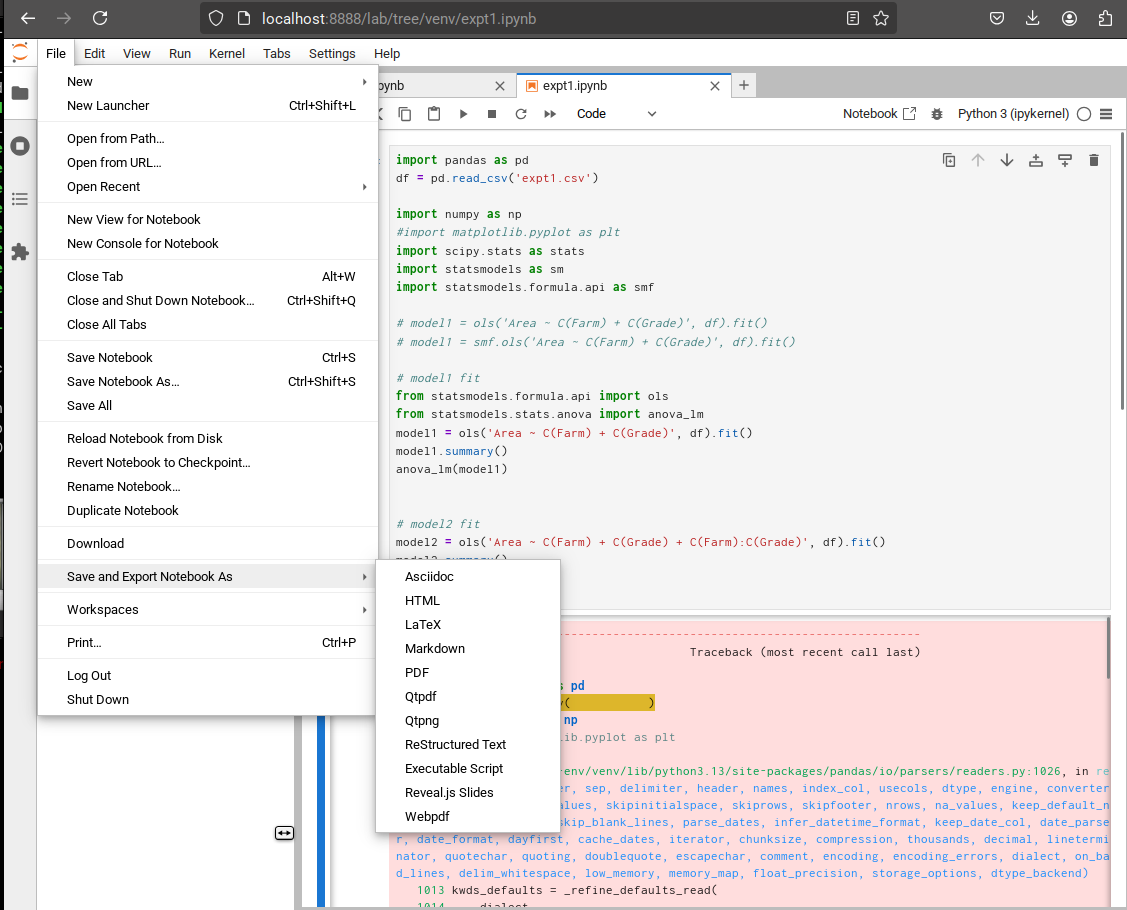Open the file browser sidebar icon
1127x910 pixels.
(x=20, y=93)
